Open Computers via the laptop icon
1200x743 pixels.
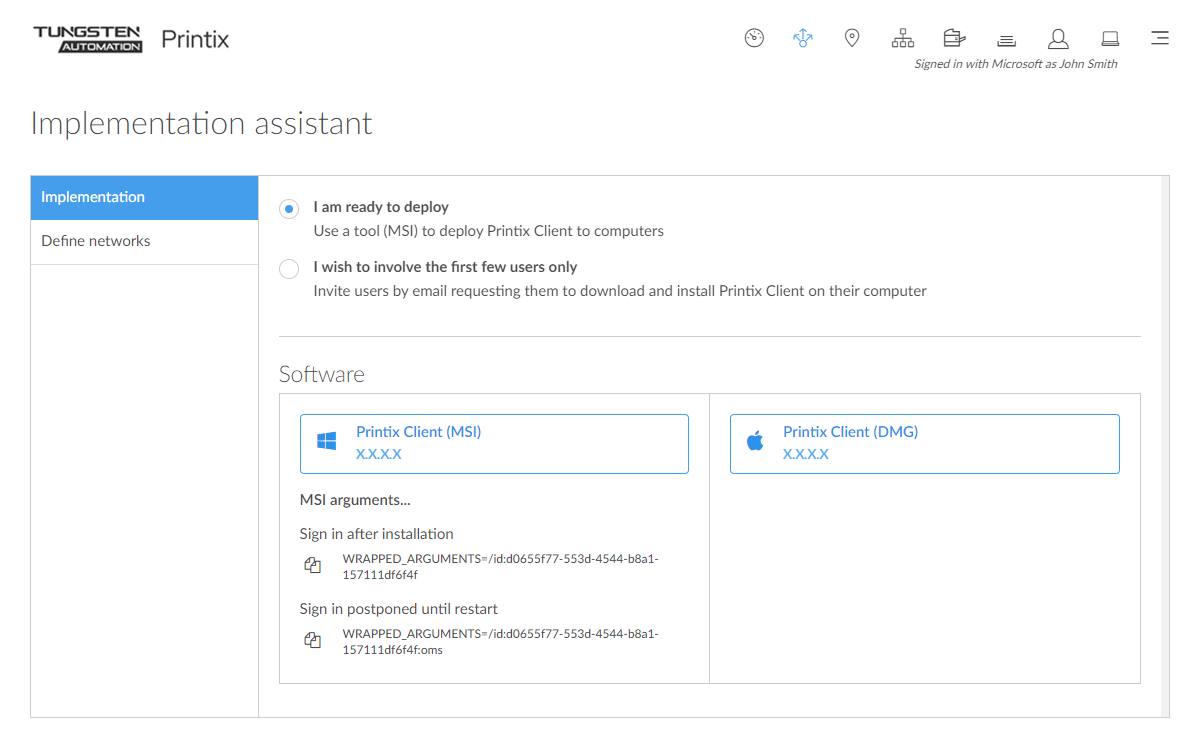click(x=1109, y=38)
